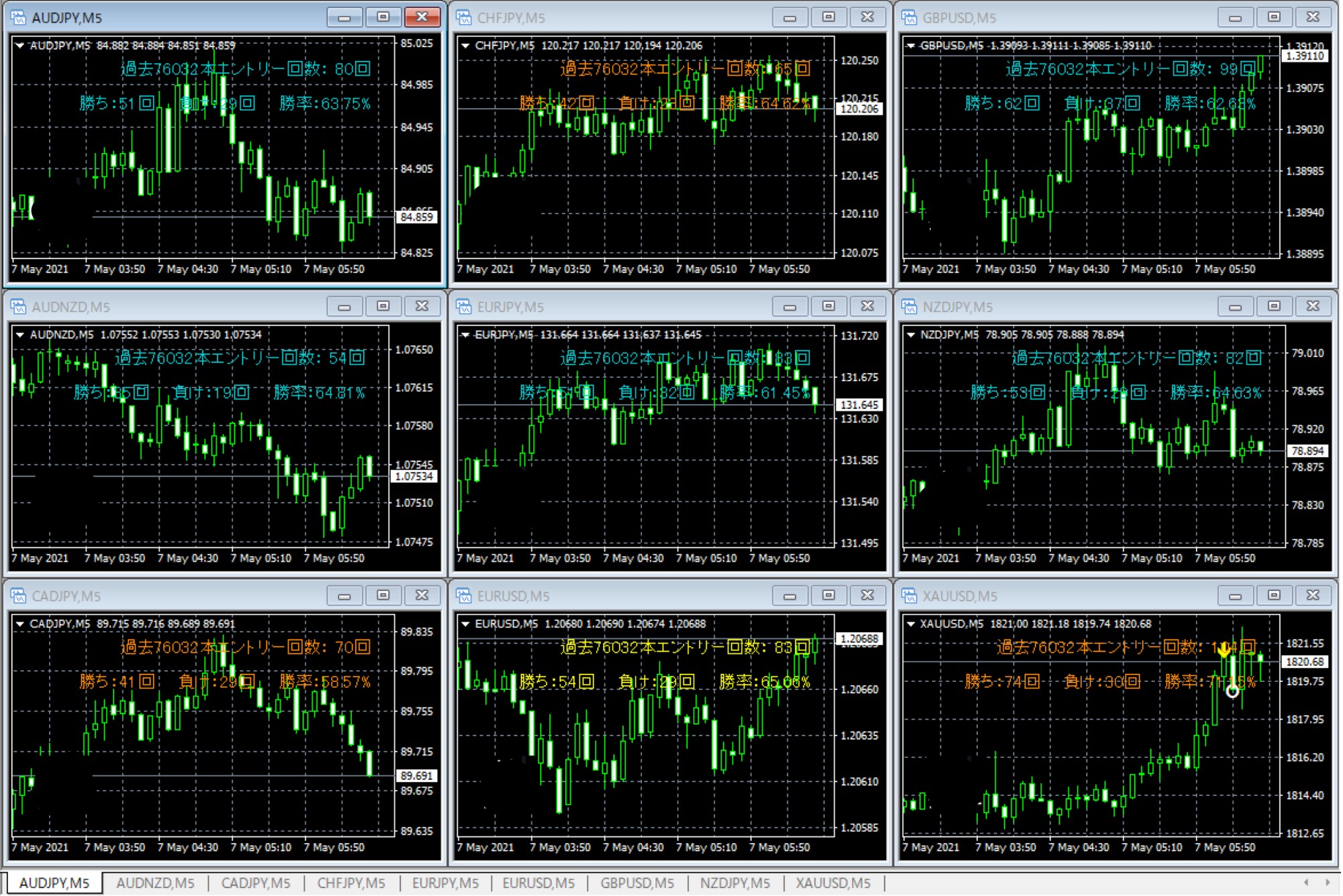Click the GBPUSD chart window title icon
The image size is (1343, 896).
[909, 17]
